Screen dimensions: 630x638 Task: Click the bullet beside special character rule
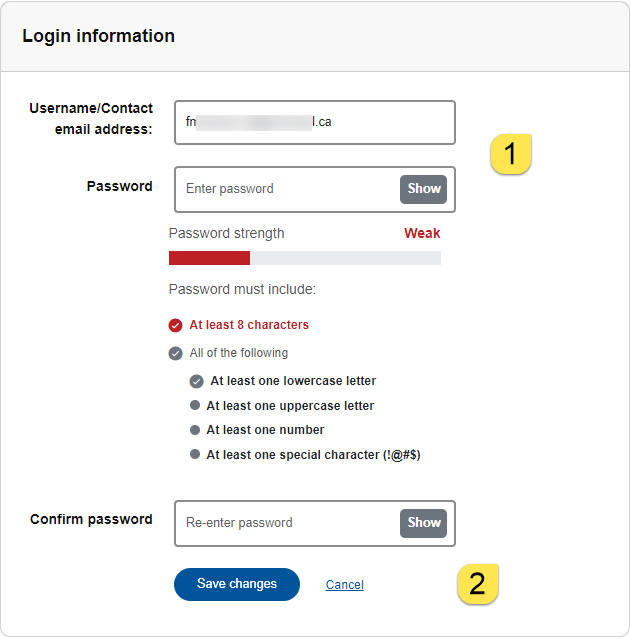tap(196, 455)
